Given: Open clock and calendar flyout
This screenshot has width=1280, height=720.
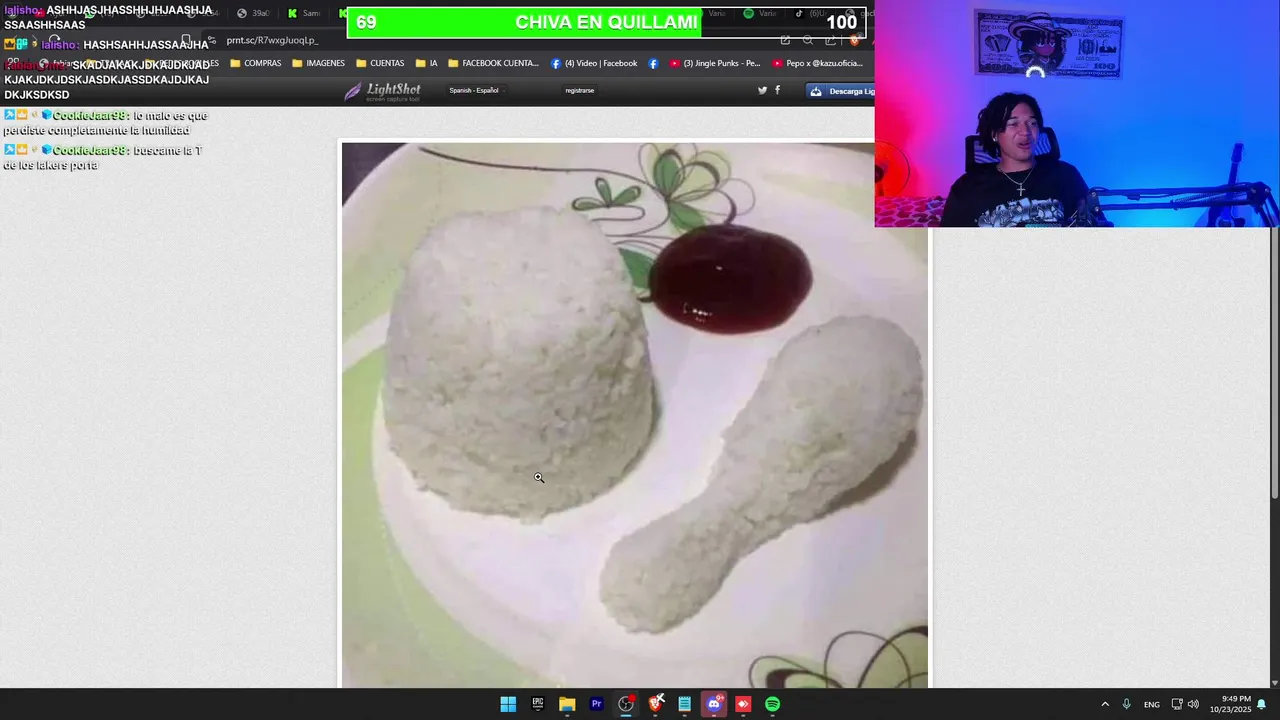Looking at the screenshot, I should point(1230,704).
